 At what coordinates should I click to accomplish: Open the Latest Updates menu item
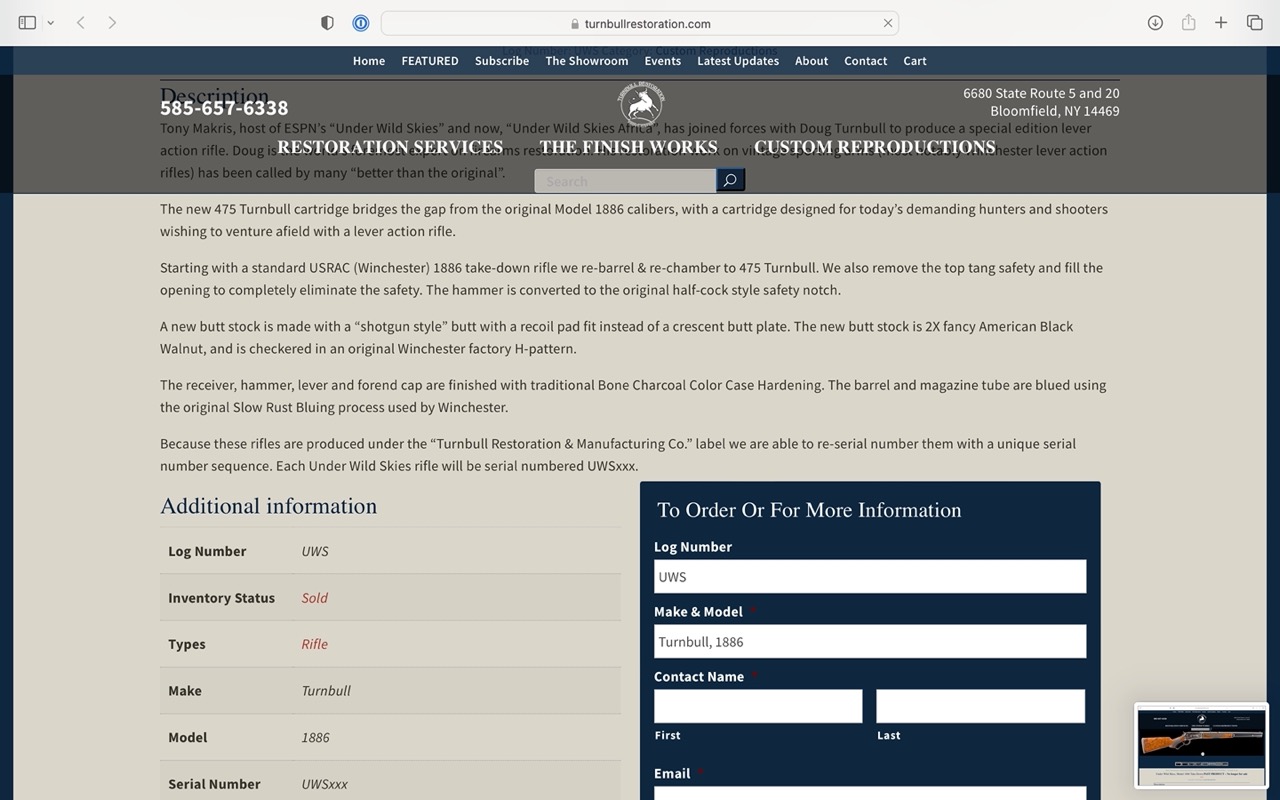click(x=738, y=61)
